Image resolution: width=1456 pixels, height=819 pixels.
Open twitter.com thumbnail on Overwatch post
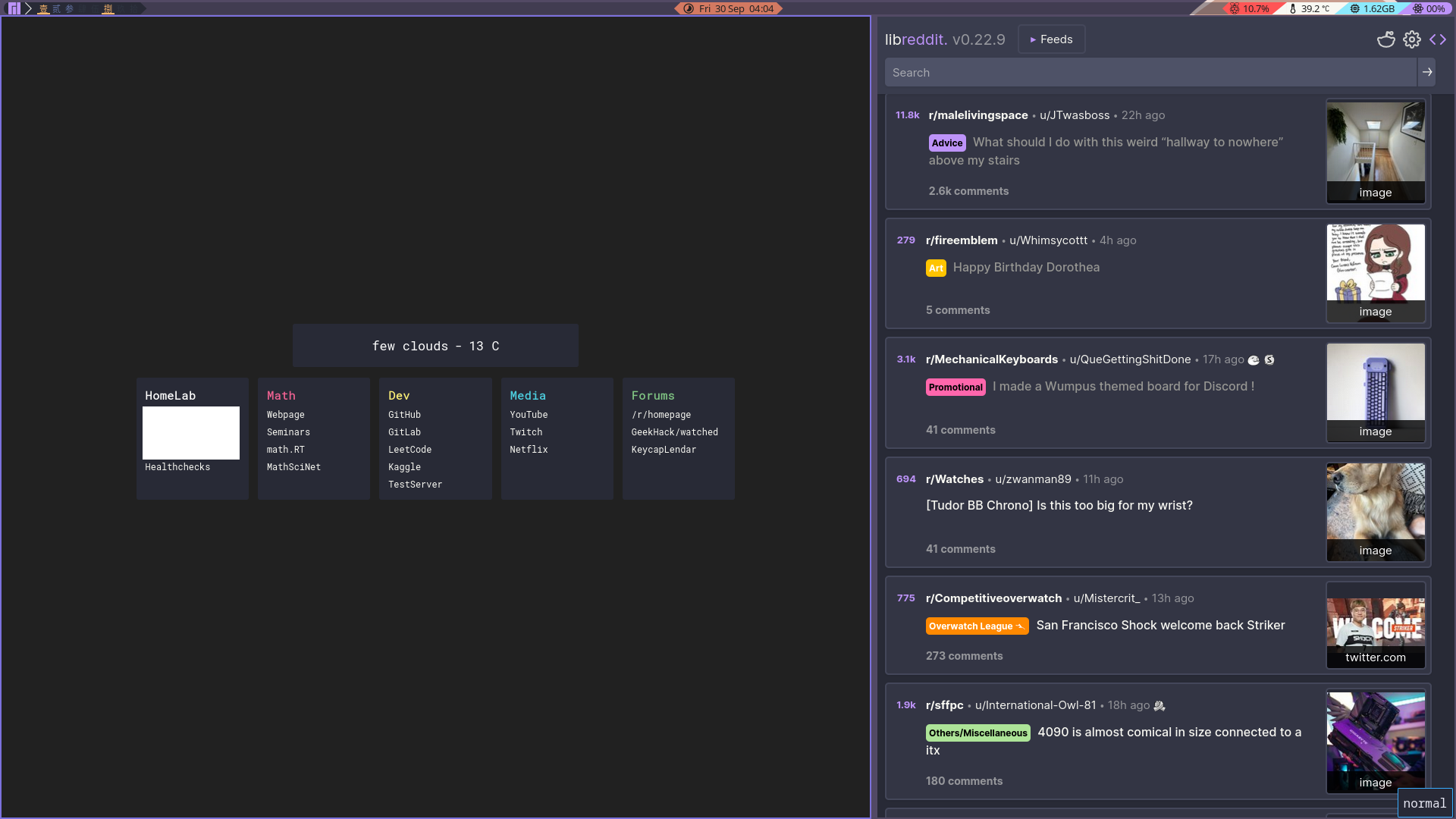click(1375, 626)
